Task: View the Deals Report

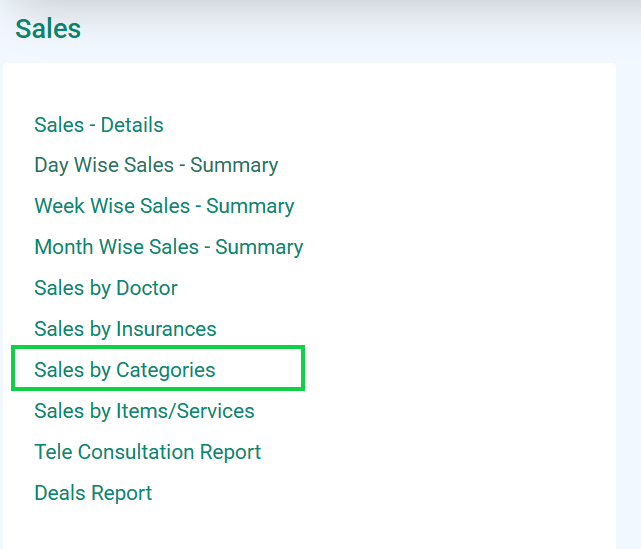Action: click(x=93, y=493)
